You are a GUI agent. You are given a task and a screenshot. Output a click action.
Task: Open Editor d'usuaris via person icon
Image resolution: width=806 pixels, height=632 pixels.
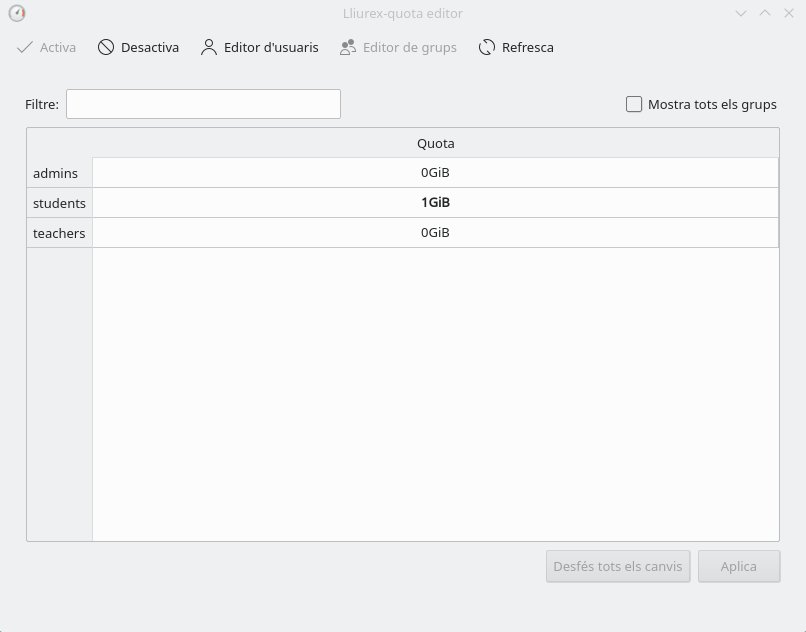[x=208, y=47]
